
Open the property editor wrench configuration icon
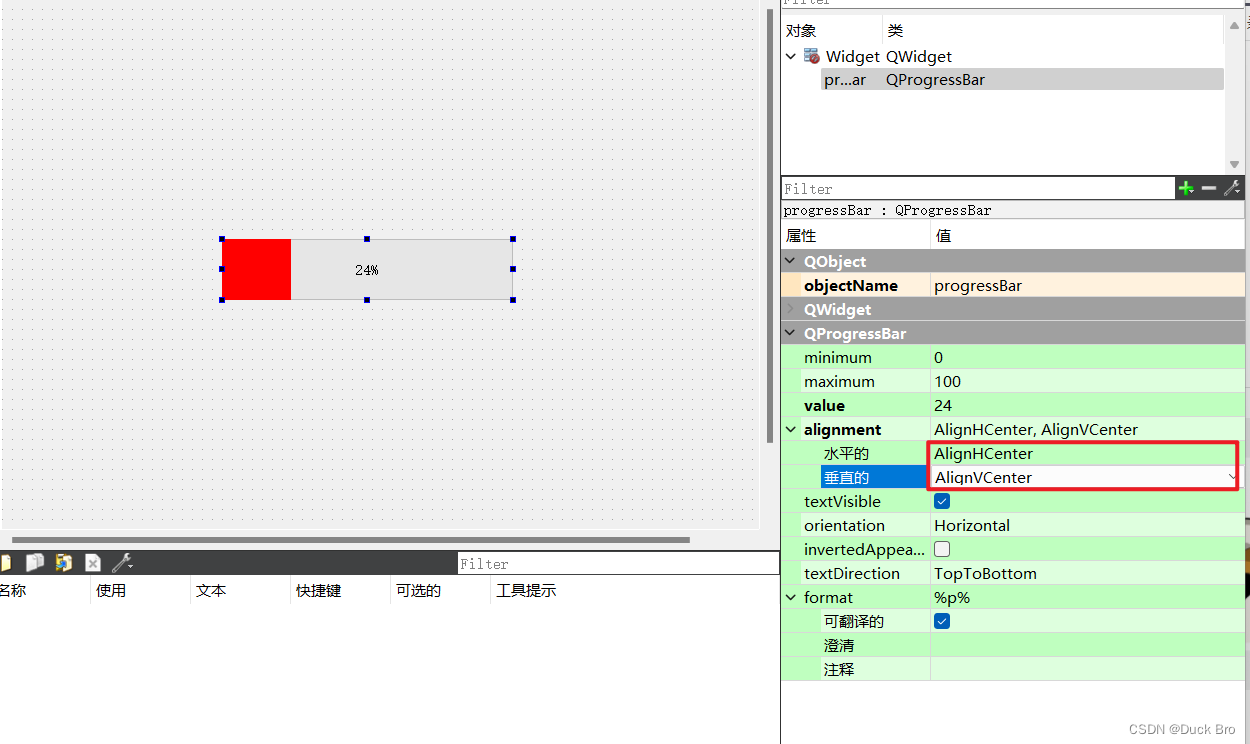pos(1232,188)
